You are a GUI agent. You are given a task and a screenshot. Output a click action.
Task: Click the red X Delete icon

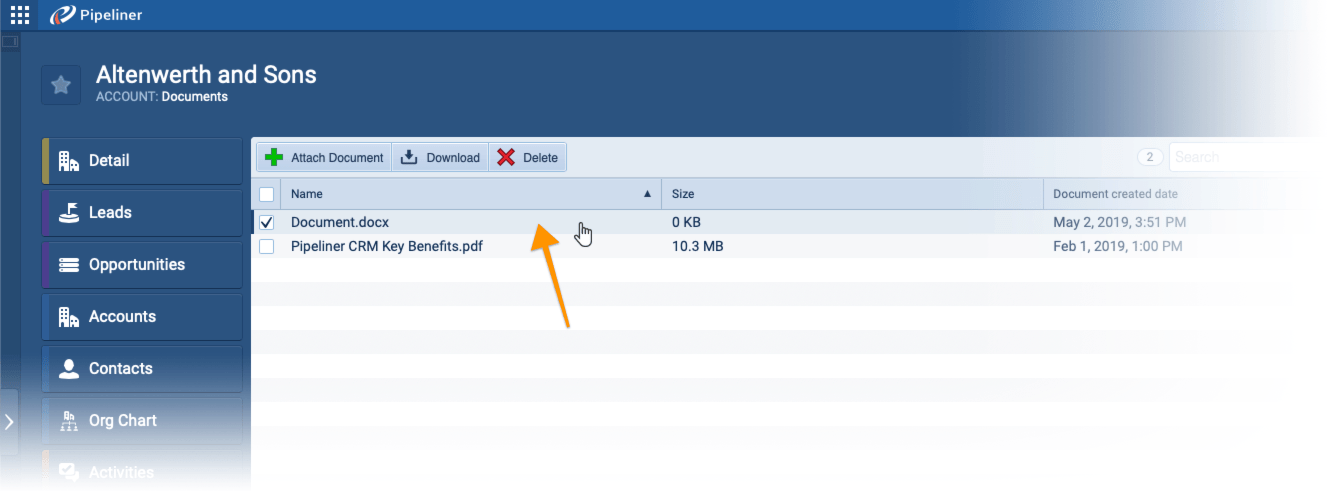[x=506, y=158]
